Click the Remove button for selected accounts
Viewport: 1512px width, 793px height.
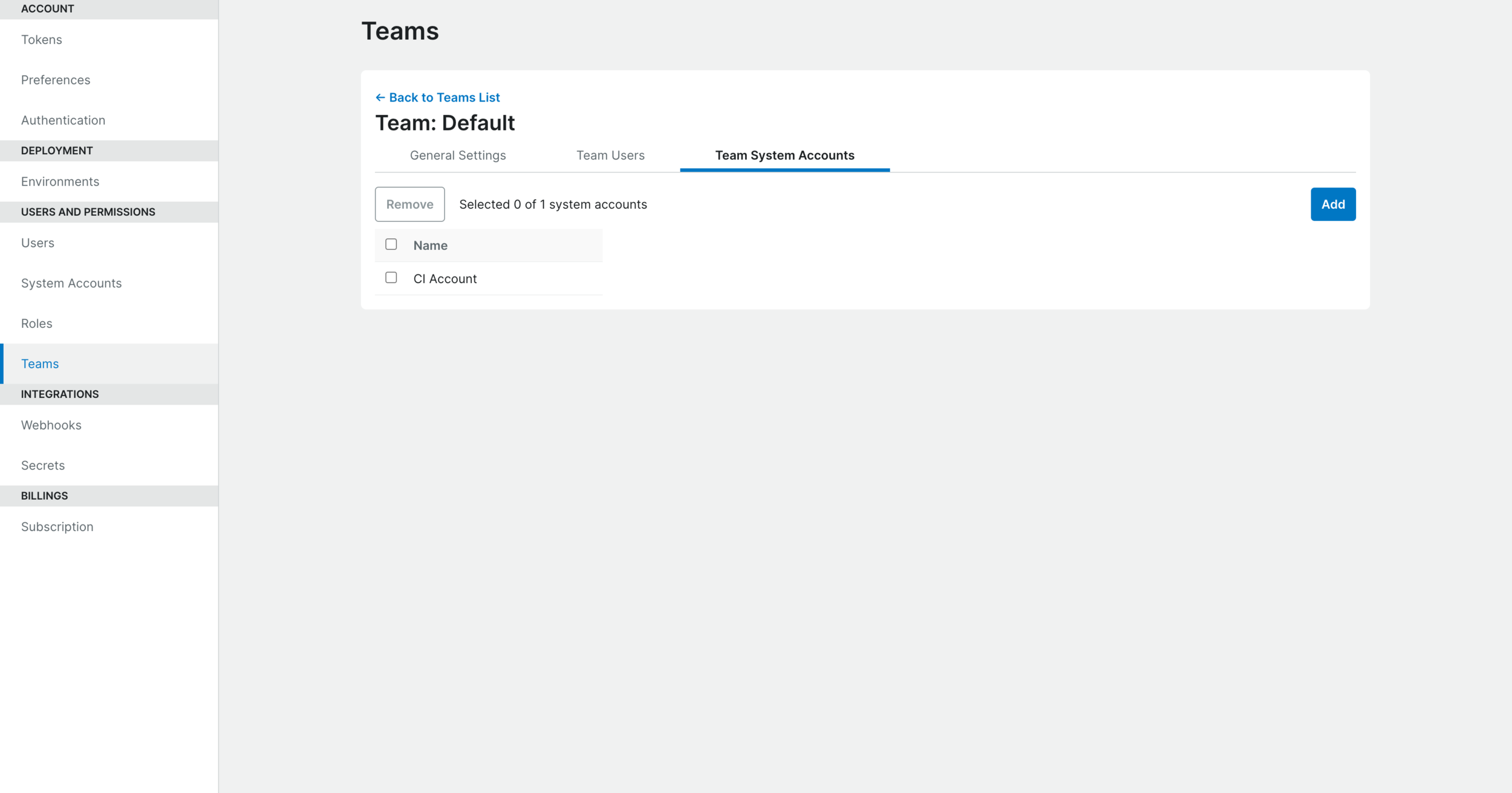410,204
